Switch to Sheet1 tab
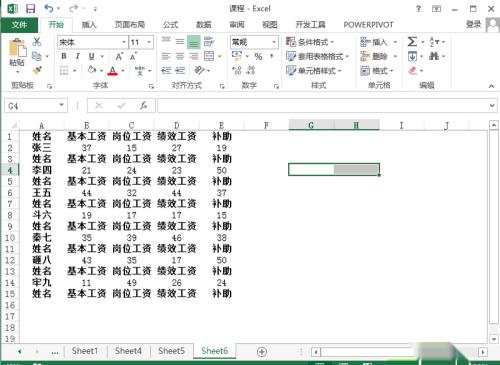The height and width of the screenshot is (365, 500). tap(85, 351)
